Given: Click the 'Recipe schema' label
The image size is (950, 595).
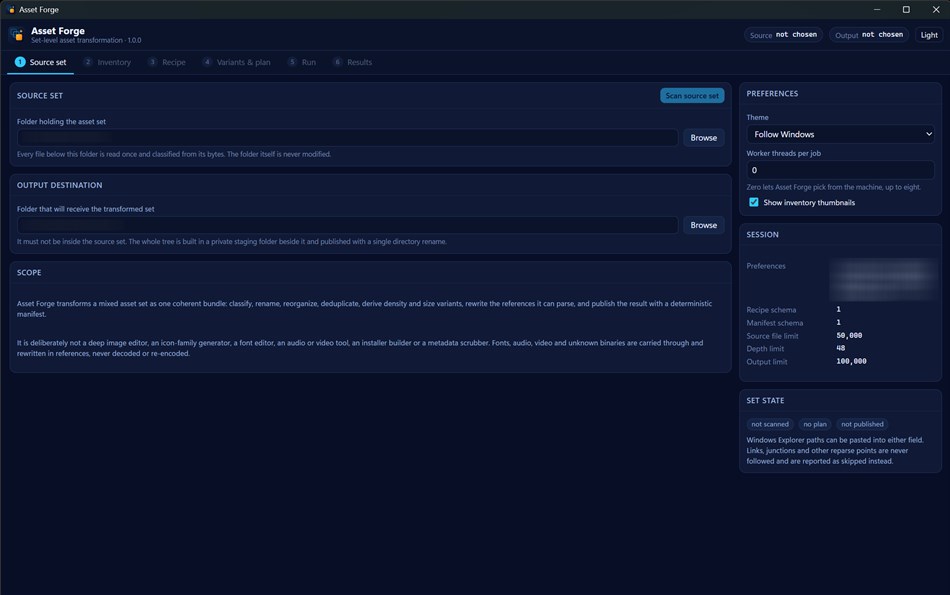Looking at the screenshot, I should (771, 310).
